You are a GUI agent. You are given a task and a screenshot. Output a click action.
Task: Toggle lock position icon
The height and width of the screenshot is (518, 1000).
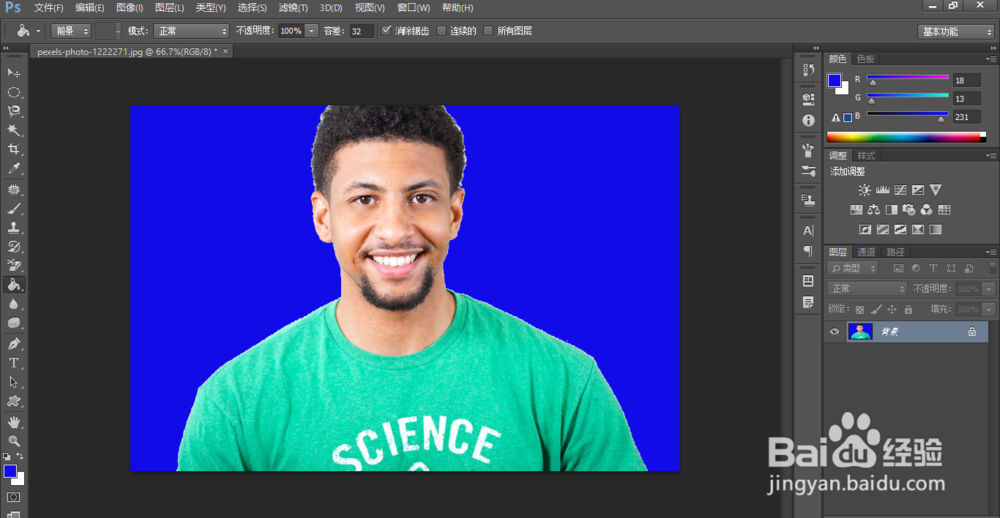tap(892, 309)
